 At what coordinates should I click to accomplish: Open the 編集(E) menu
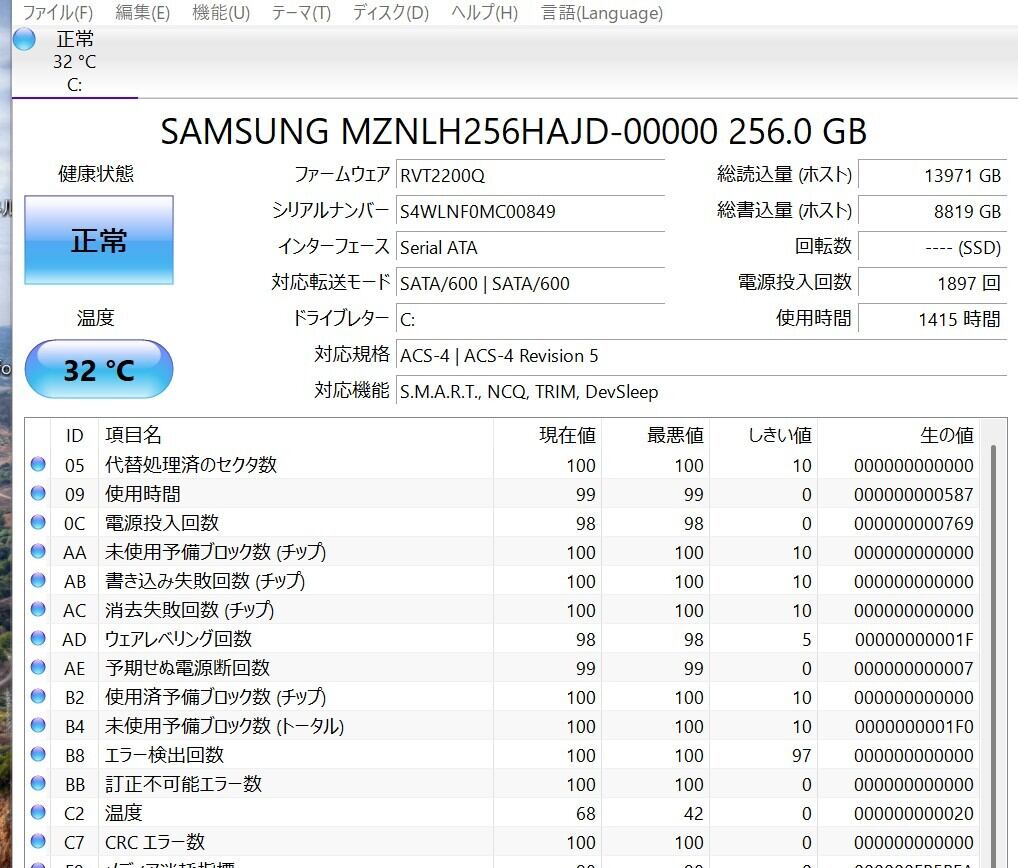[142, 13]
